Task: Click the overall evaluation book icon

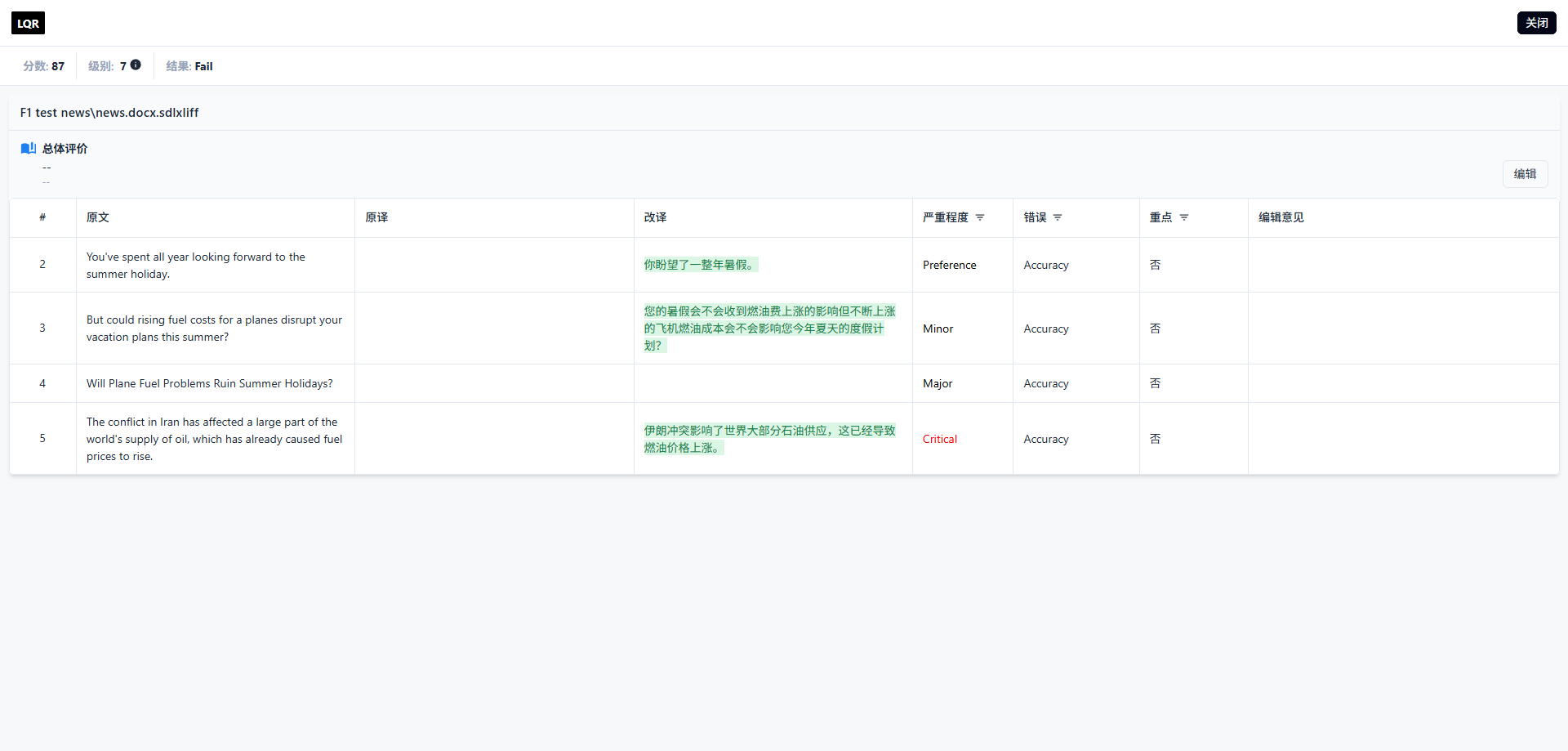Action: pyautogui.click(x=28, y=148)
